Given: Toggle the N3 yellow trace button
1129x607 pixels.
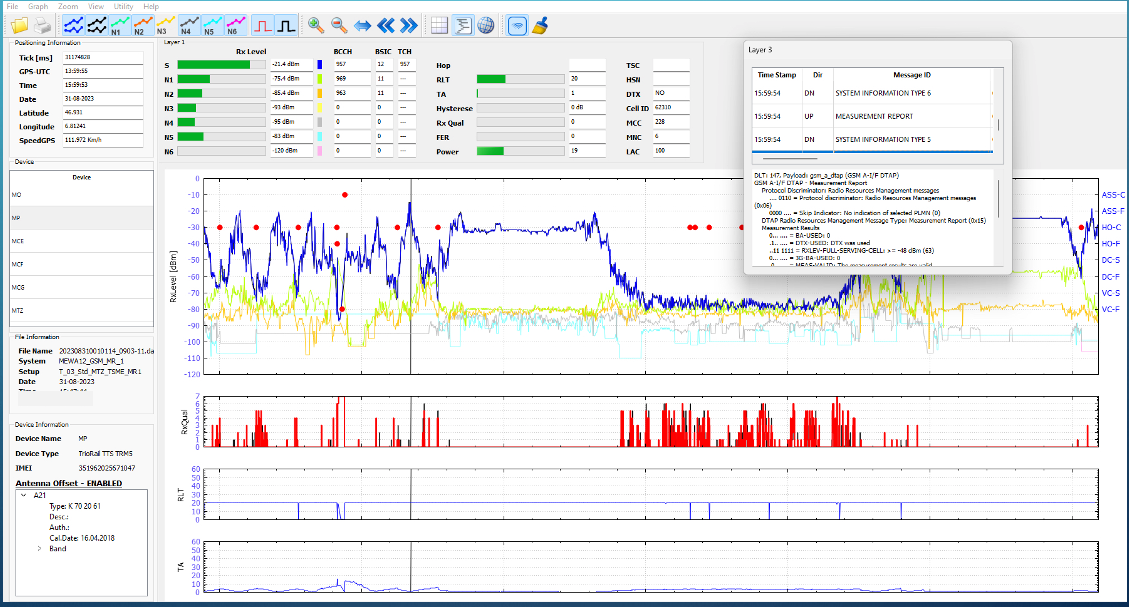Looking at the screenshot, I should click(x=166, y=26).
